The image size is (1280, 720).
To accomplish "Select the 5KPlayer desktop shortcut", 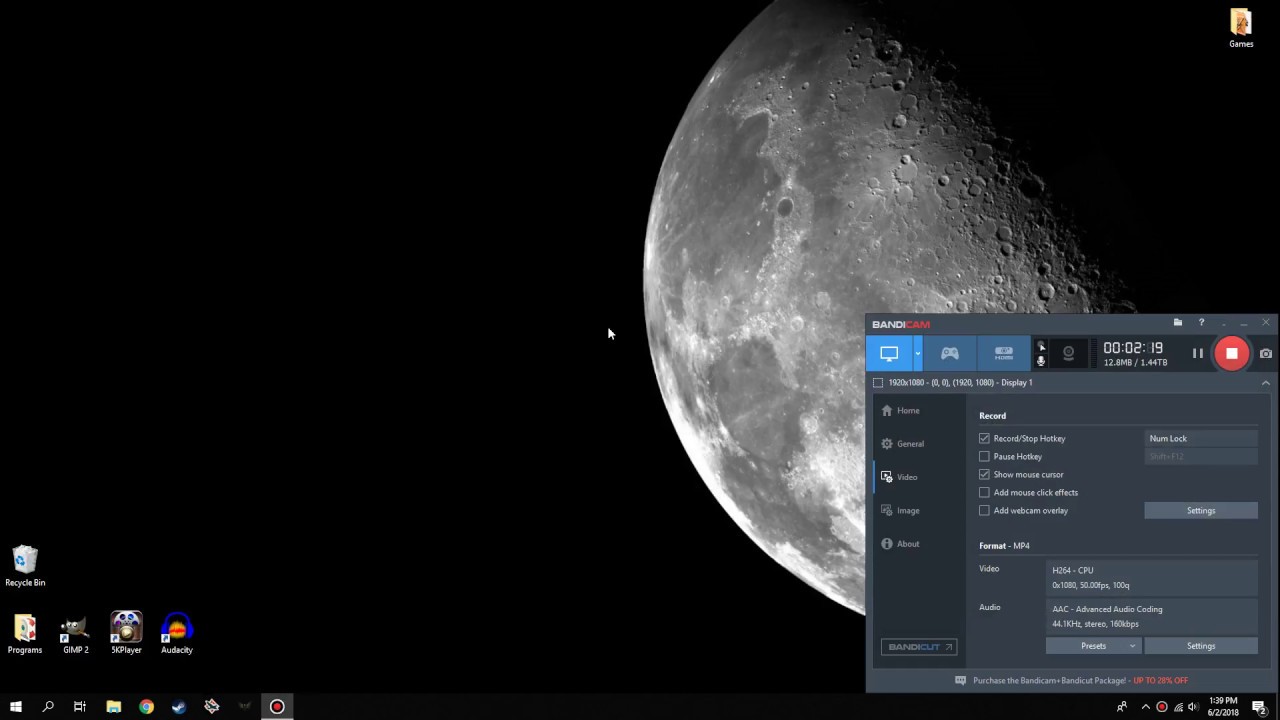I will [x=126, y=634].
